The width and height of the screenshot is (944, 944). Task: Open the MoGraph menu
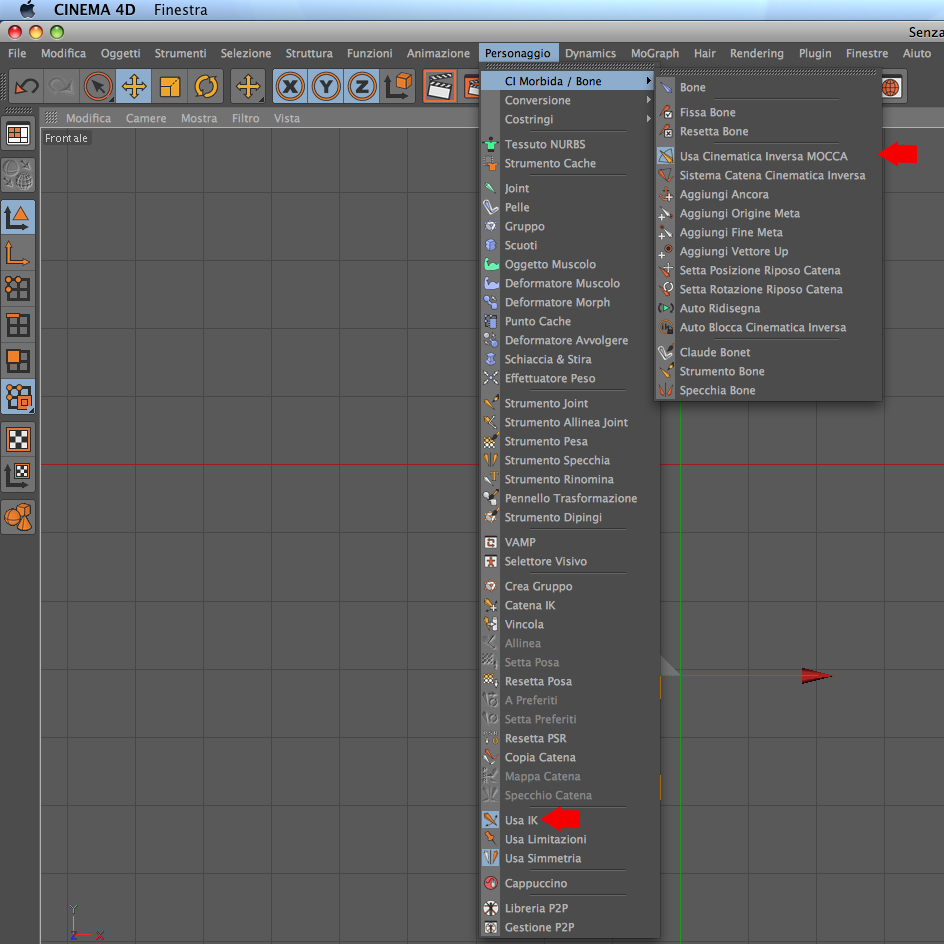[x=654, y=53]
